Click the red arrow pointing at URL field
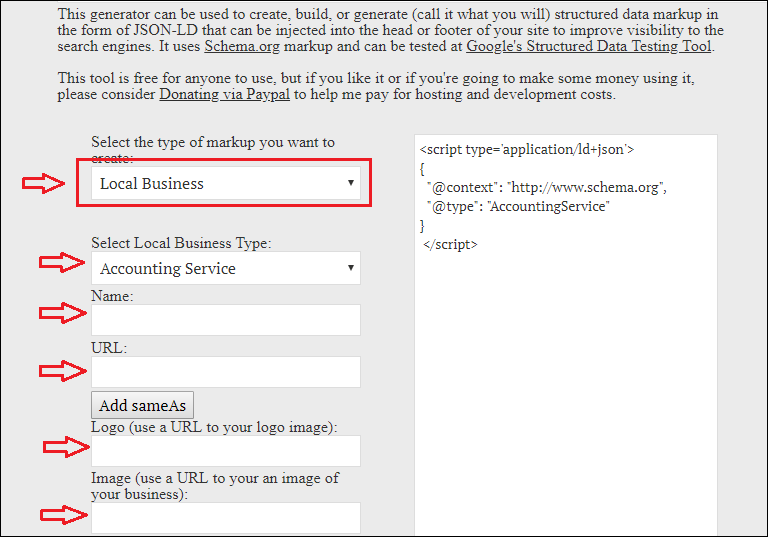 pyautogui.click(x=59, y=371)
